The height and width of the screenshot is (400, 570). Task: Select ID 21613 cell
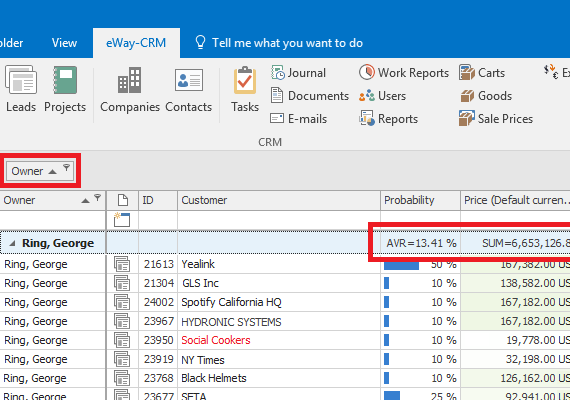(x=158, y=264)
